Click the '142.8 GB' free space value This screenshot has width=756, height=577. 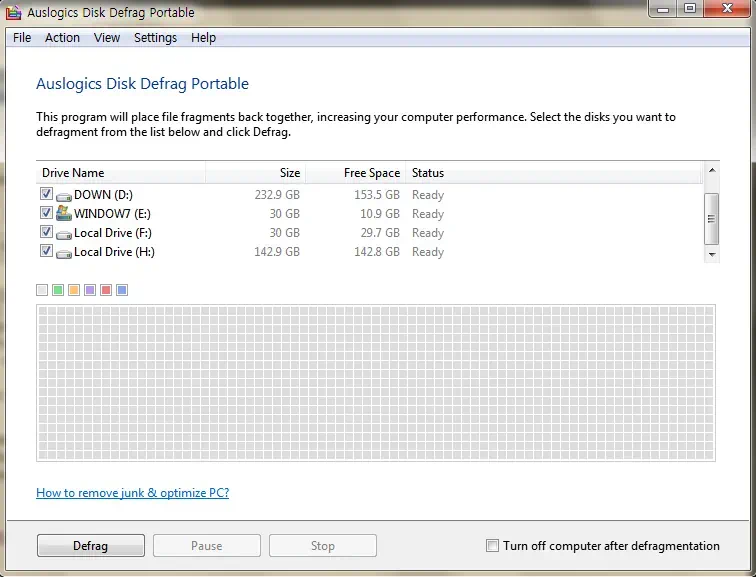(x=377, y=252)
